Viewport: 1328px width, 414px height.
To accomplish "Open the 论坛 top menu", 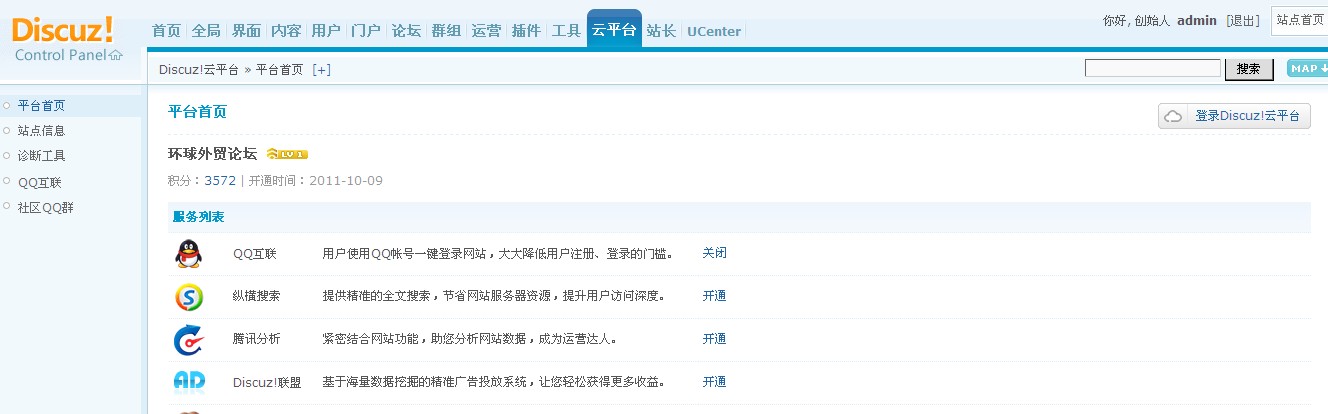I will (406, 31).
